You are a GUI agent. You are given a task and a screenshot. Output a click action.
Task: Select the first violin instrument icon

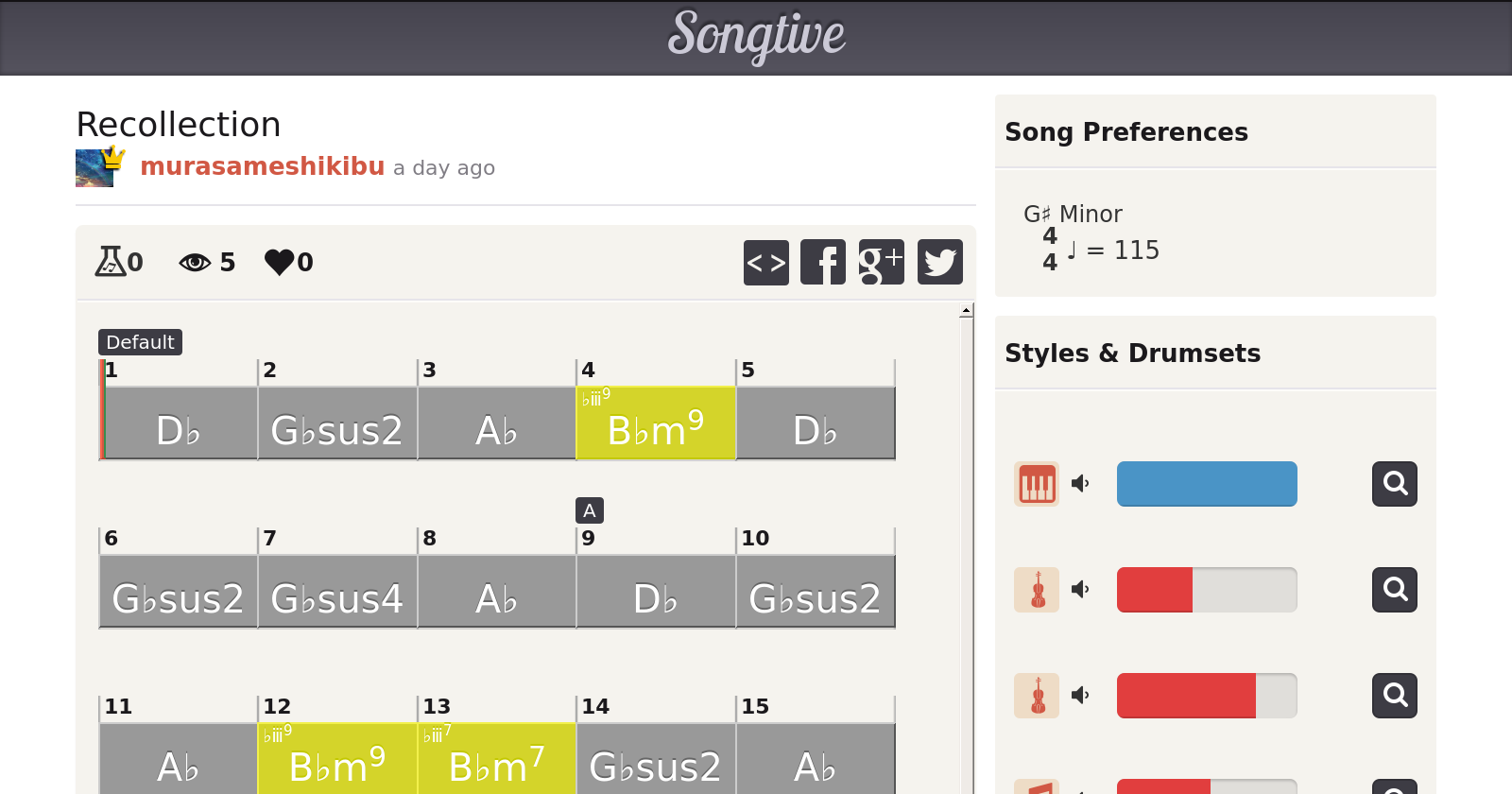pos(1037,590)
